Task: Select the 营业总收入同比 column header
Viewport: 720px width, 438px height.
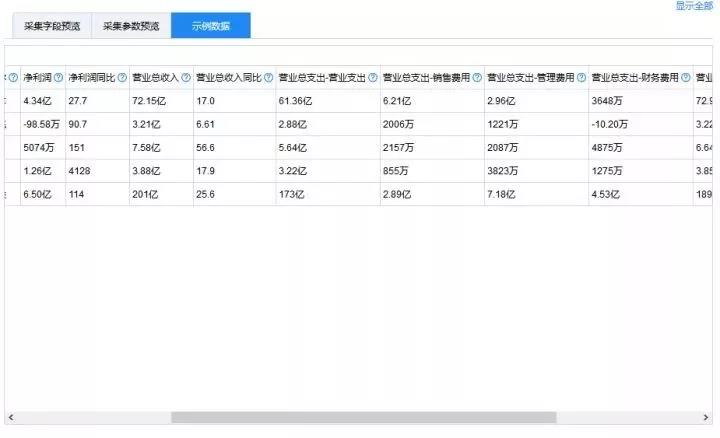Action: tap(235, 78)
